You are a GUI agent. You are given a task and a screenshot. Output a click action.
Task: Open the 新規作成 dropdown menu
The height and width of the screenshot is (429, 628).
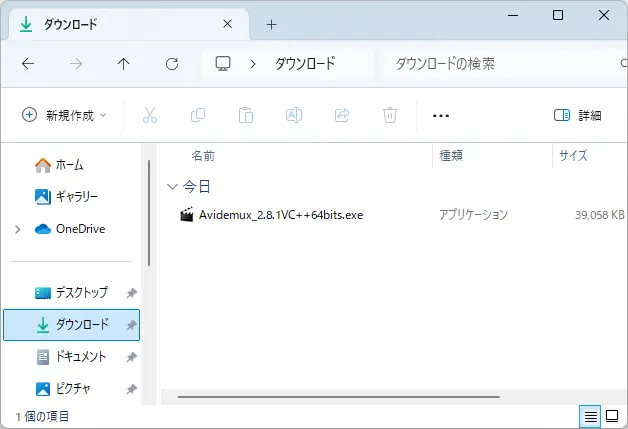coord(64,115)
